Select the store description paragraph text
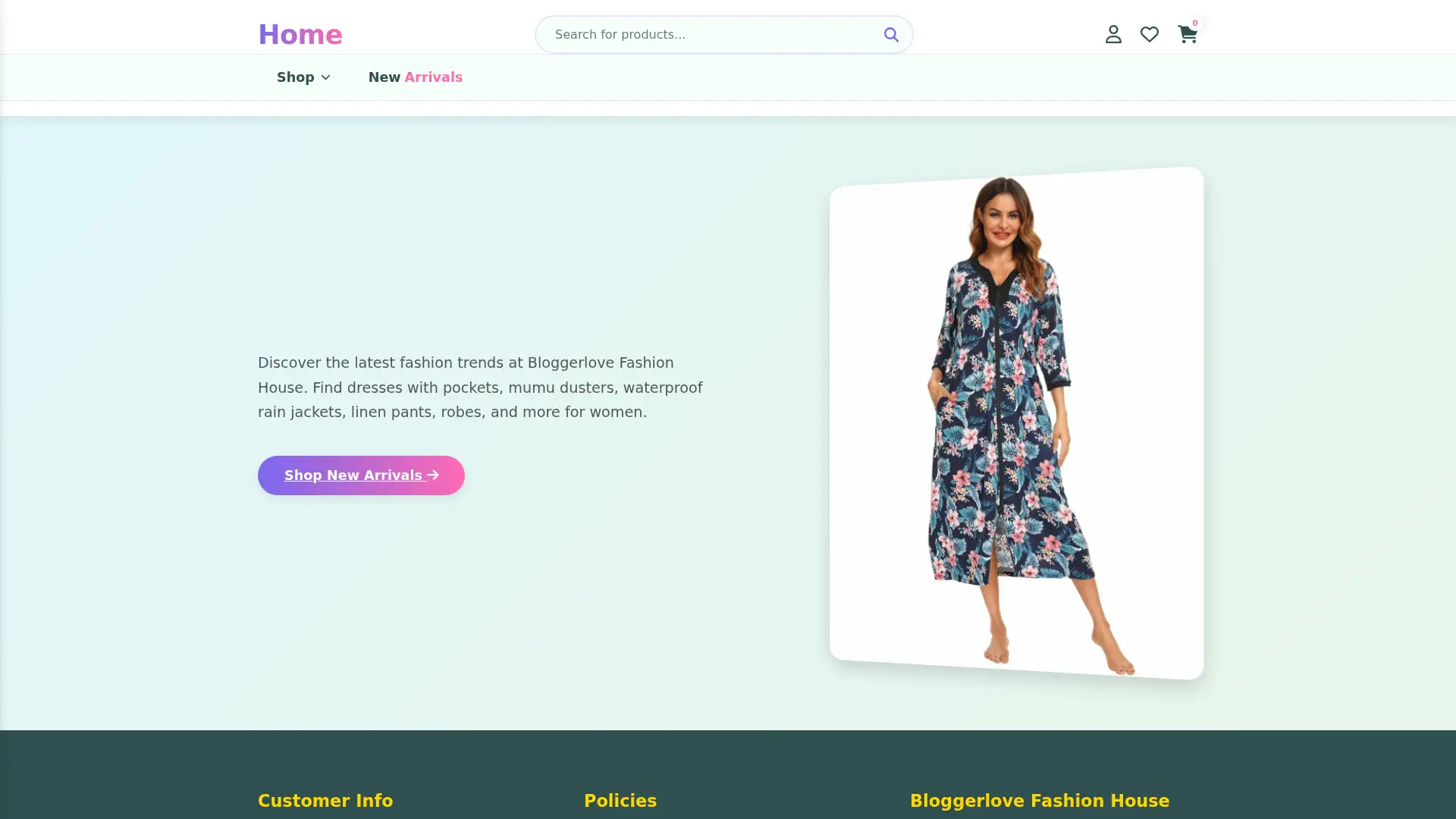 (479, 387)
